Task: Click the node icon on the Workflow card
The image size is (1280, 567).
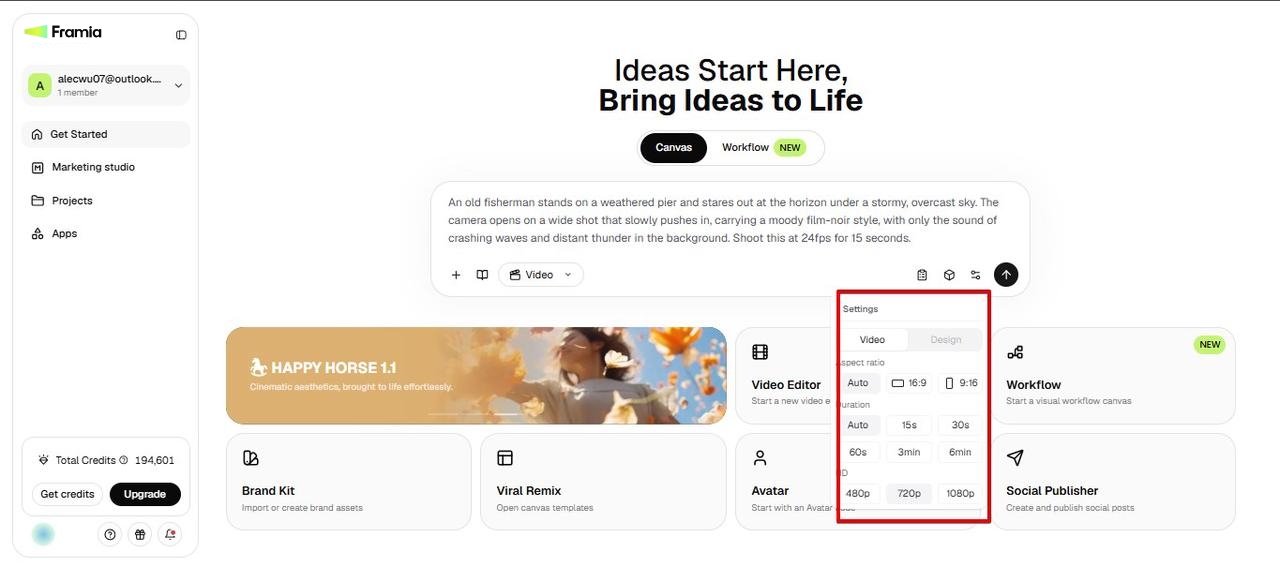Action: tap(1015, 352)
